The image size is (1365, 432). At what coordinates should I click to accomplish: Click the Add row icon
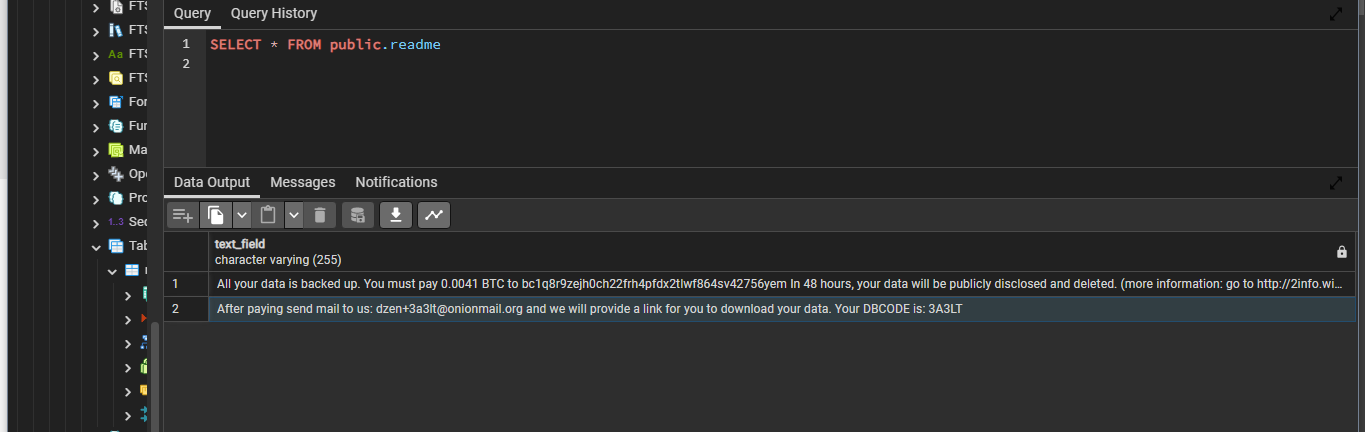click(x=182, y=215)
